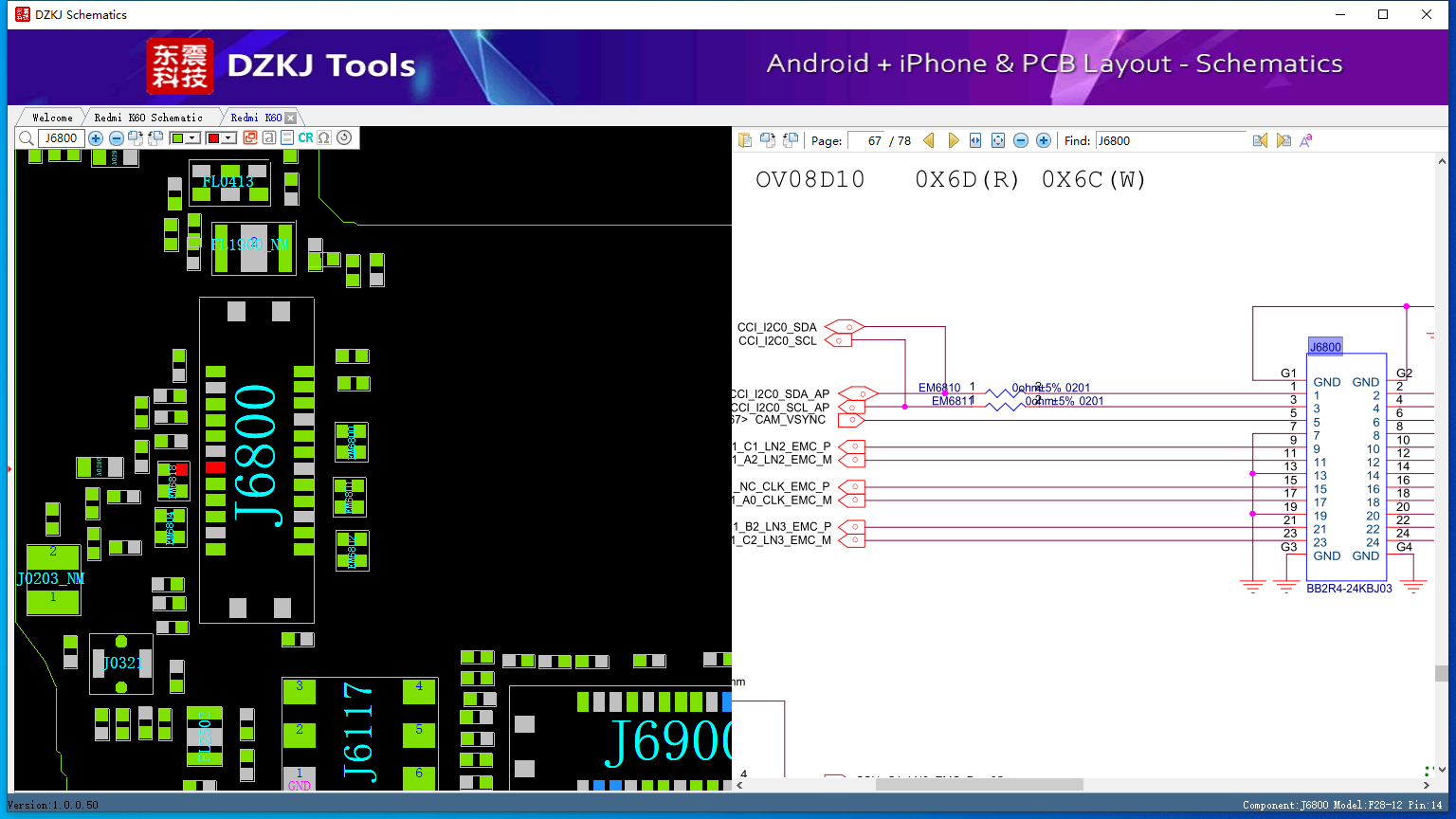
Task: Click the EM6810 resistor label
Action: [x=939, y=388]
